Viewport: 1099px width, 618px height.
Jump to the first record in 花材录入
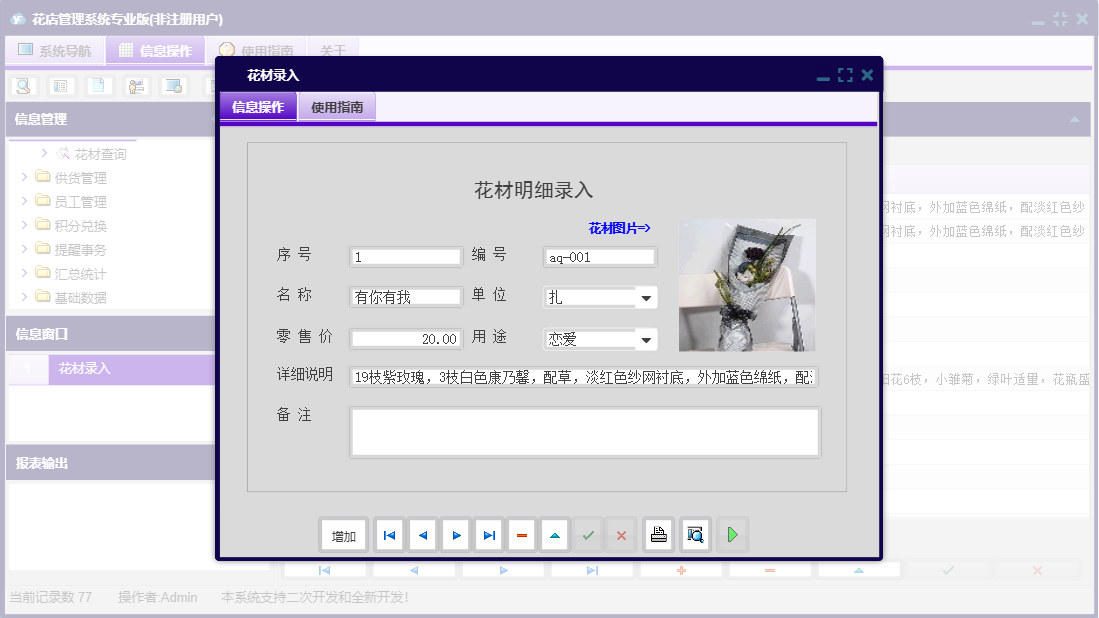389,534
